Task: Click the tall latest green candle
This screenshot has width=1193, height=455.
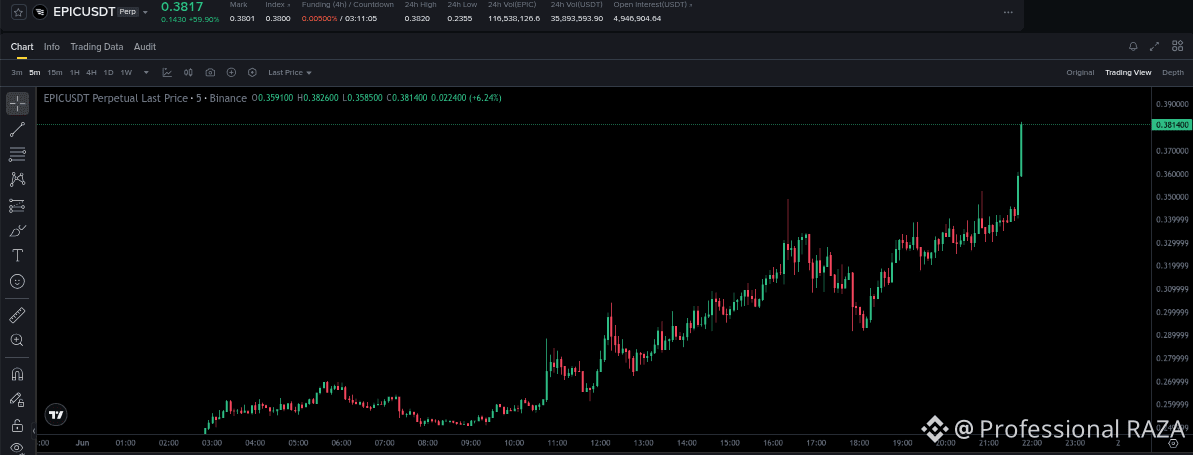Action: pyautogui.click(x=1020, y=150)
